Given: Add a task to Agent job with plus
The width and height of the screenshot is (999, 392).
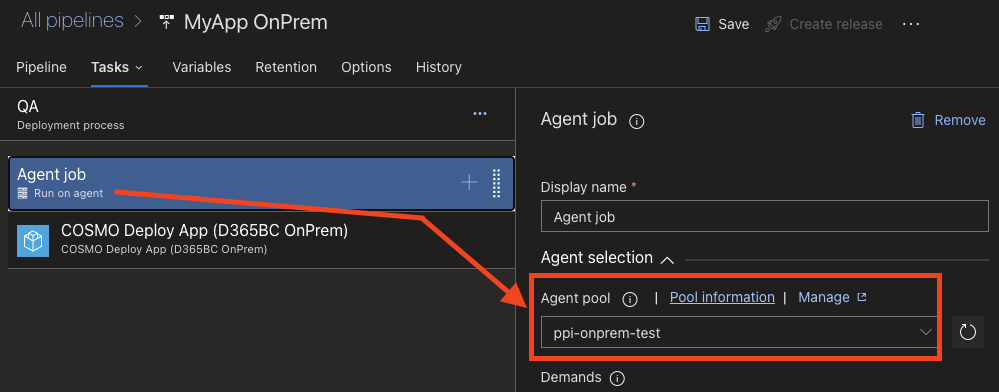Looking at the screenshot, I should (x=469, y=183).
